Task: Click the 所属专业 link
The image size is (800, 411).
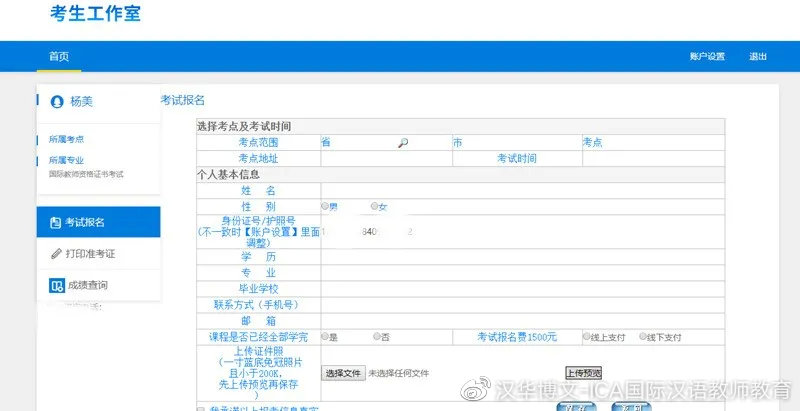Action: [66, 160]
